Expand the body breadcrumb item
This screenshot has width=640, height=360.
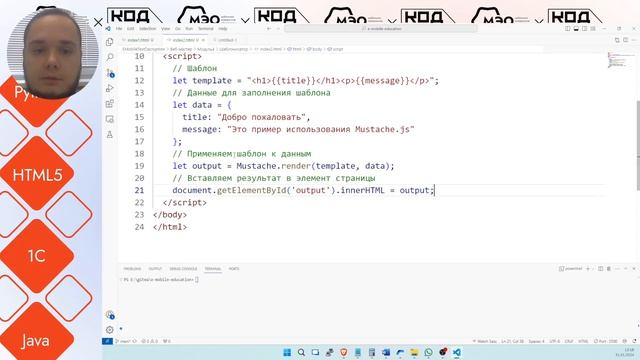click(x=314, y=49)
